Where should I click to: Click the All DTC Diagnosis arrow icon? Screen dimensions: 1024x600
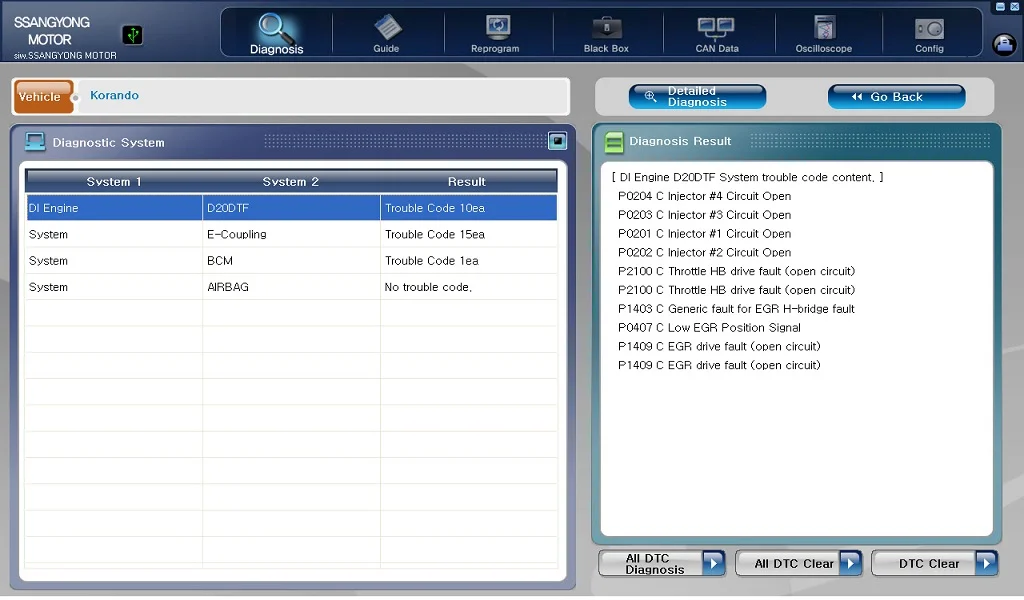(x=713, y=563)
